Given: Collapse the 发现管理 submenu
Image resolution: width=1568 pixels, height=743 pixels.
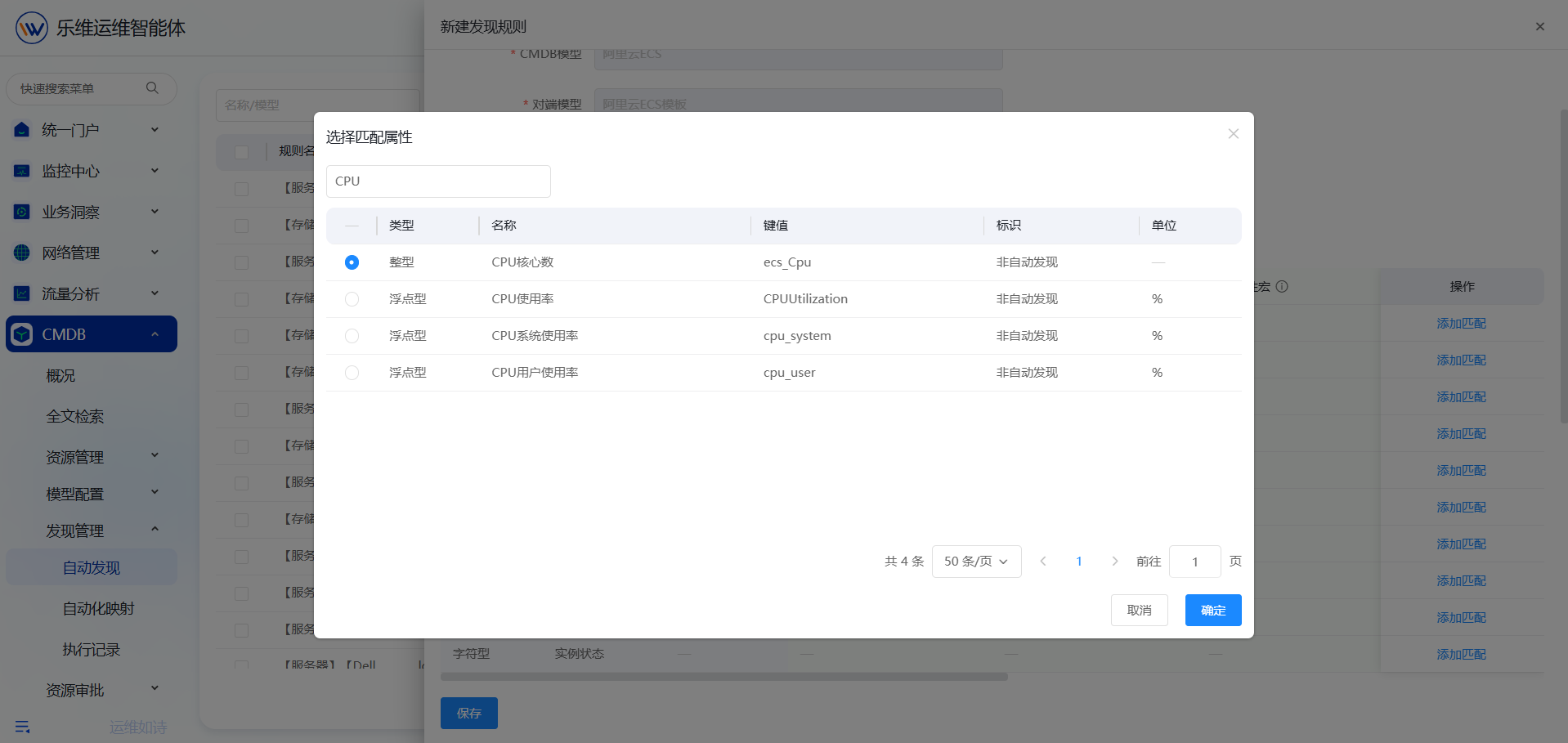Looking at the screenshot, I should pos(155,529).
